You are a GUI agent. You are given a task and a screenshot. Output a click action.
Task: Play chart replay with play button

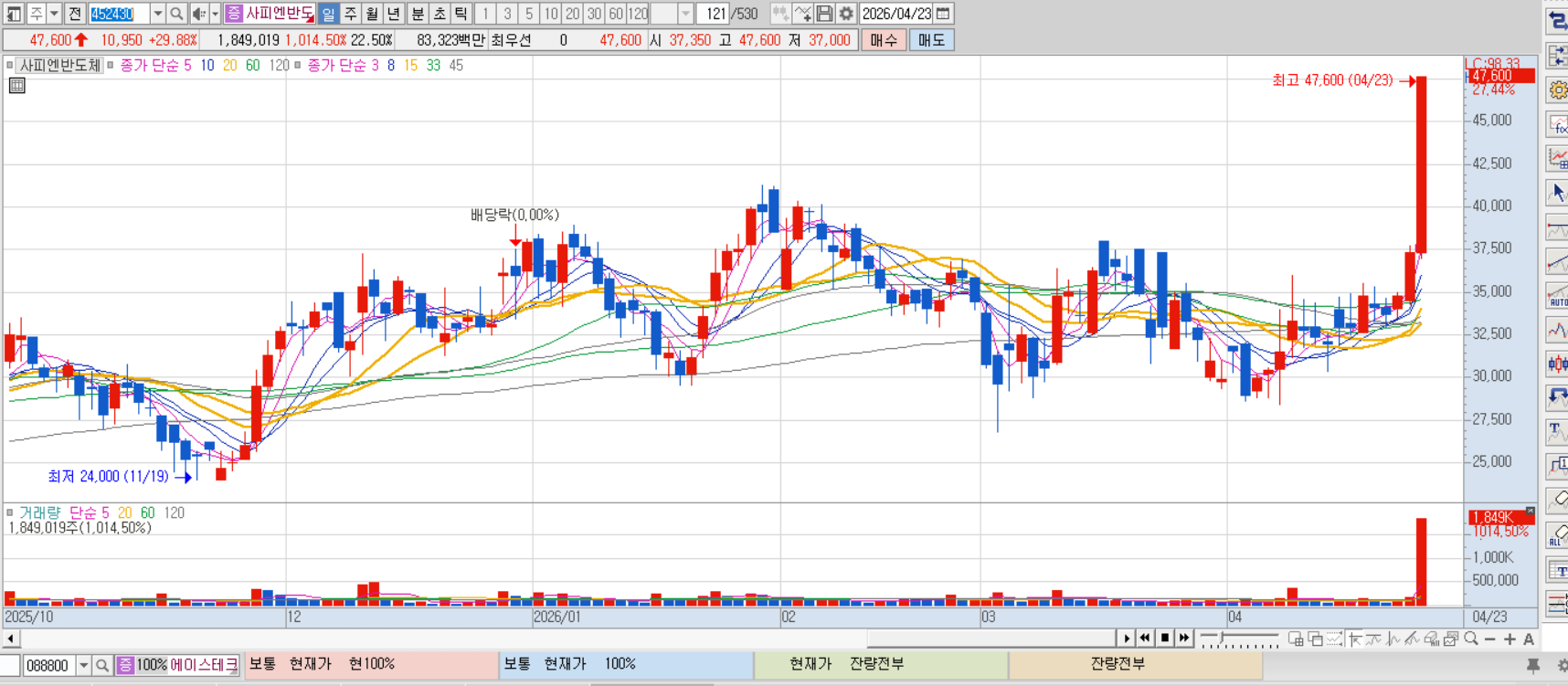[1126, 639]
